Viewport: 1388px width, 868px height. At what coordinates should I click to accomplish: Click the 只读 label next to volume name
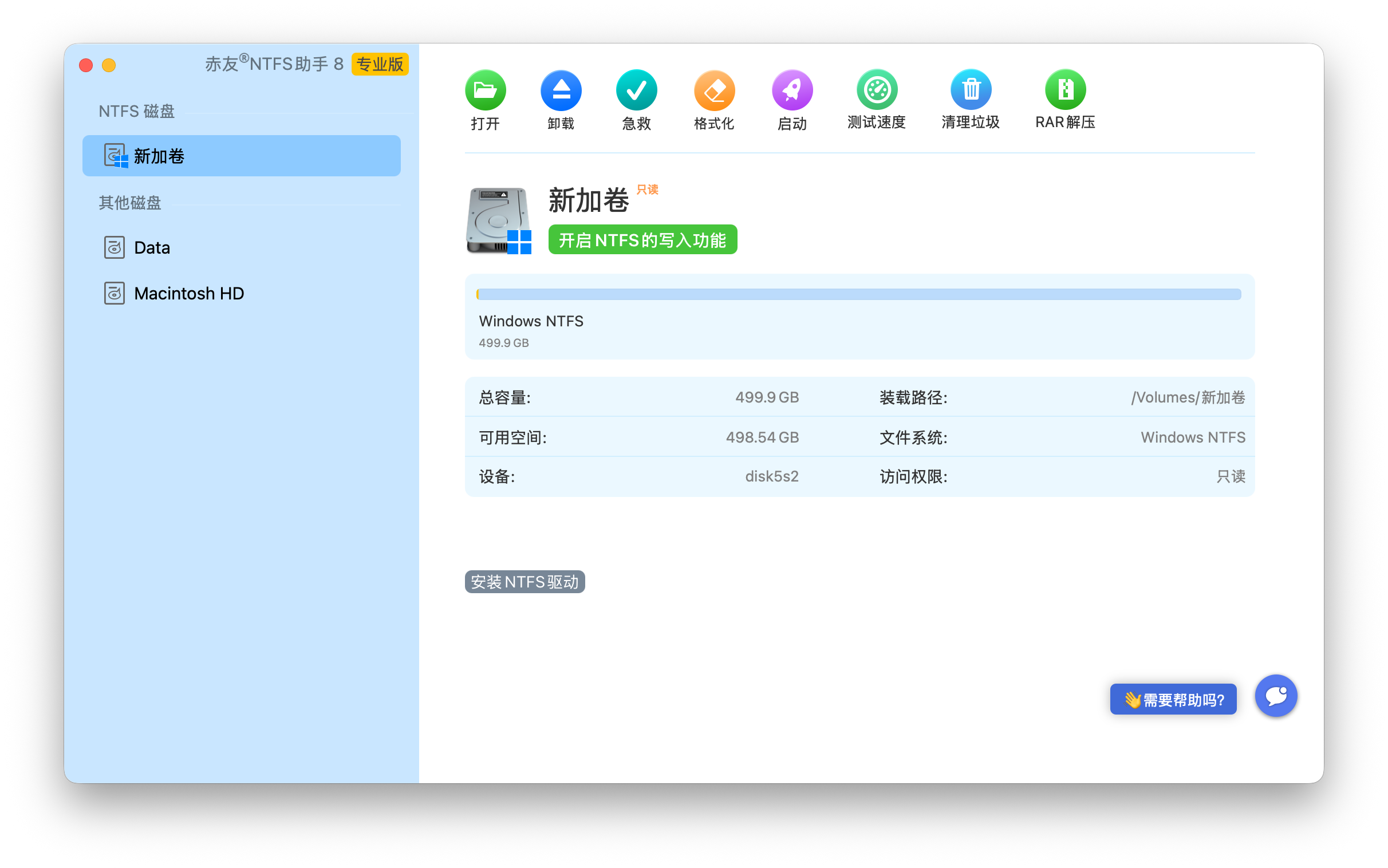647,190
